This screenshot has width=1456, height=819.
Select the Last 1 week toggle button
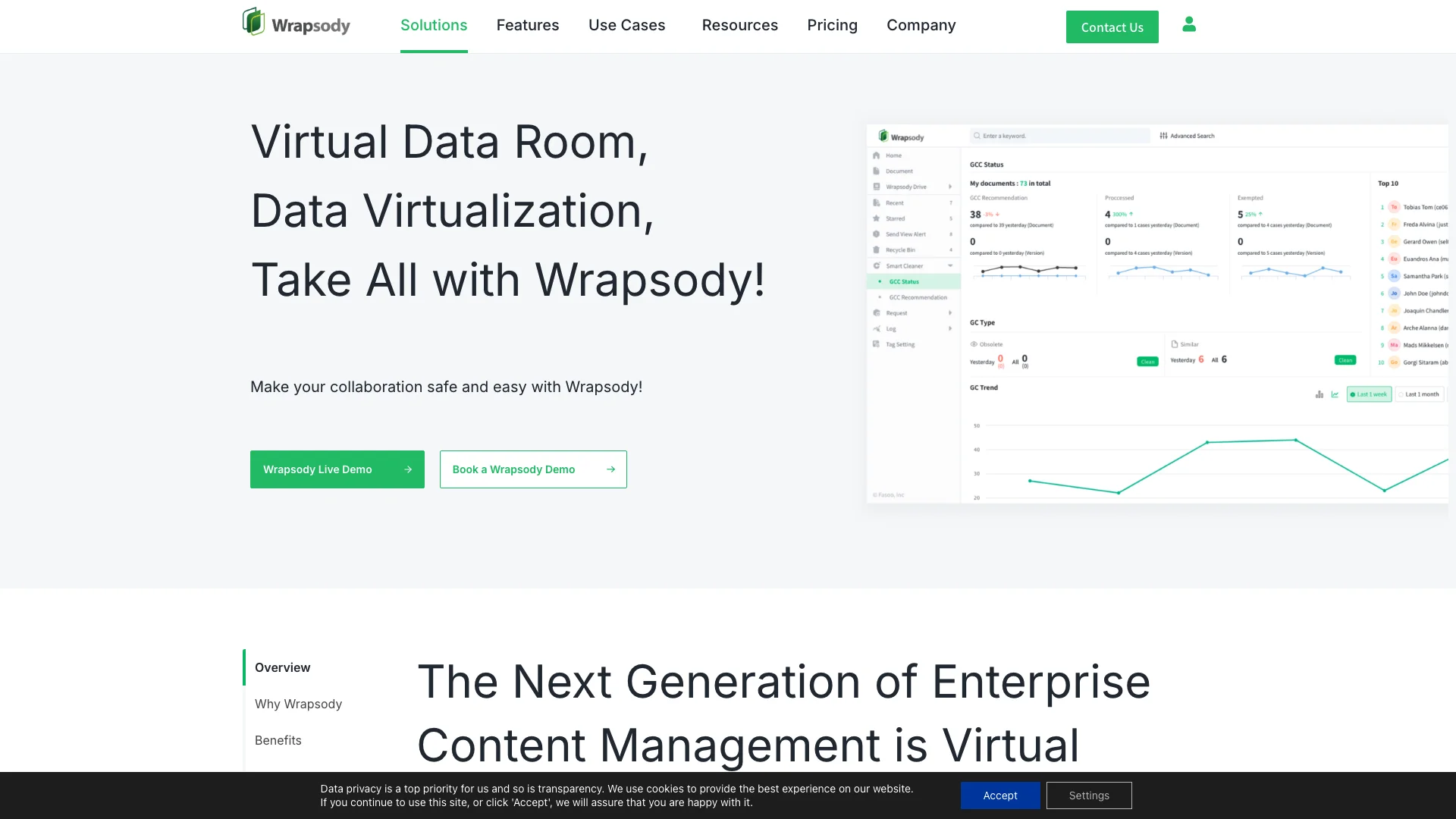click(1368, 393)
